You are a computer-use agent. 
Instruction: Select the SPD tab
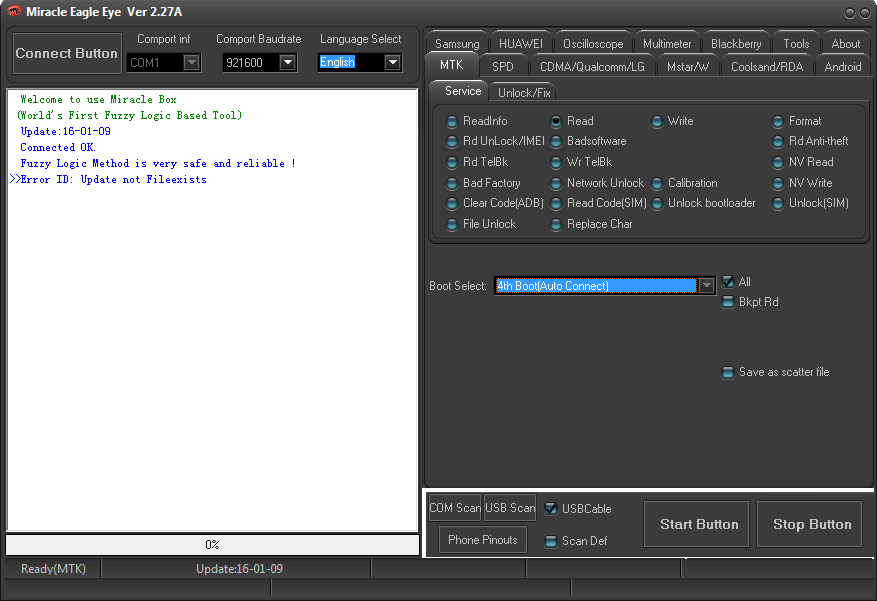click(503, 67)
